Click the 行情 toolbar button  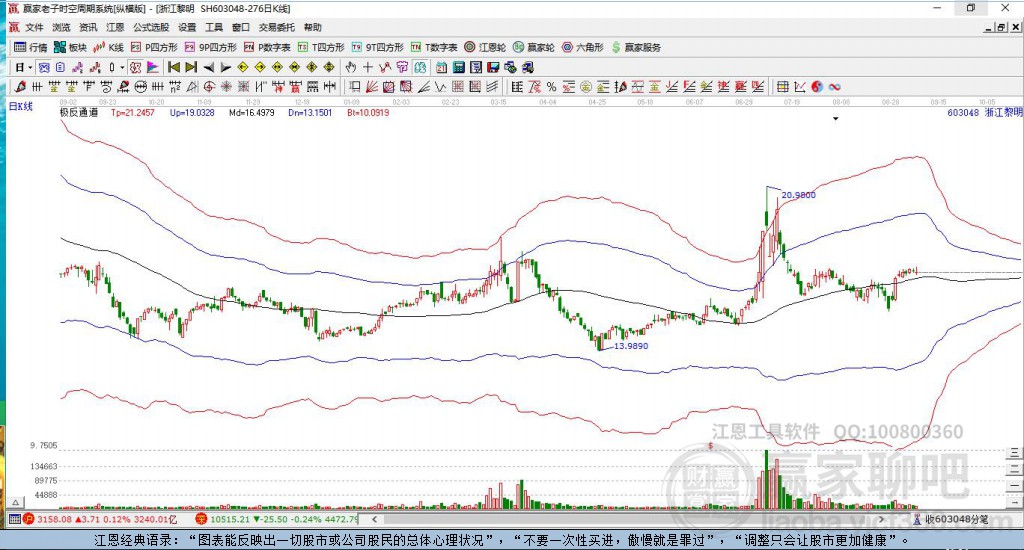click(x=31, y=47)
